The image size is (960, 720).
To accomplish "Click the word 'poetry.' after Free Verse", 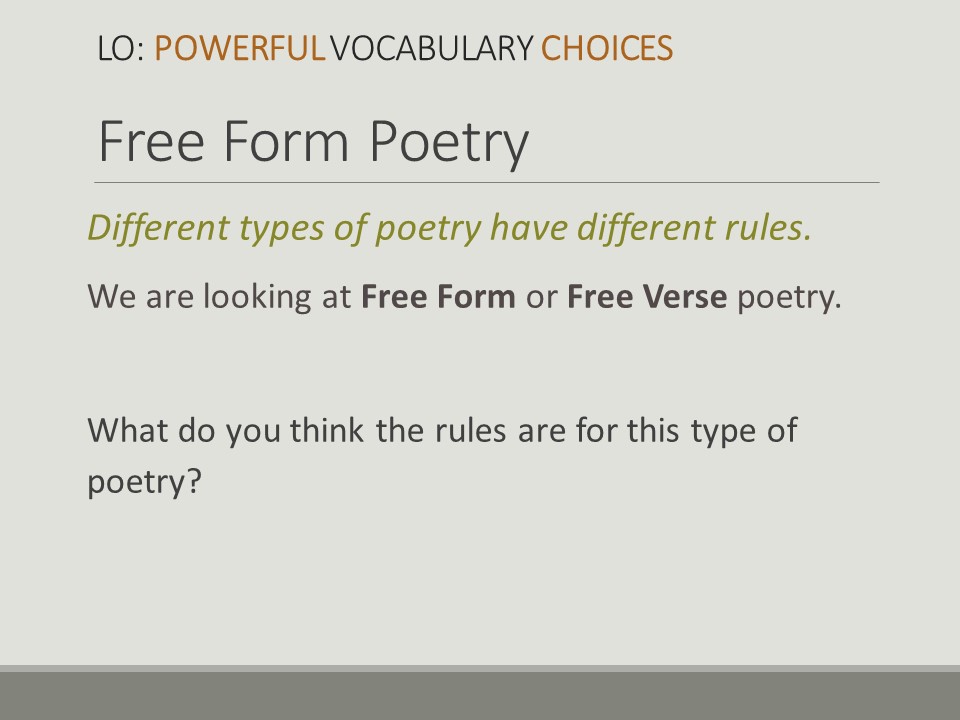I will (x=789, y=299).
